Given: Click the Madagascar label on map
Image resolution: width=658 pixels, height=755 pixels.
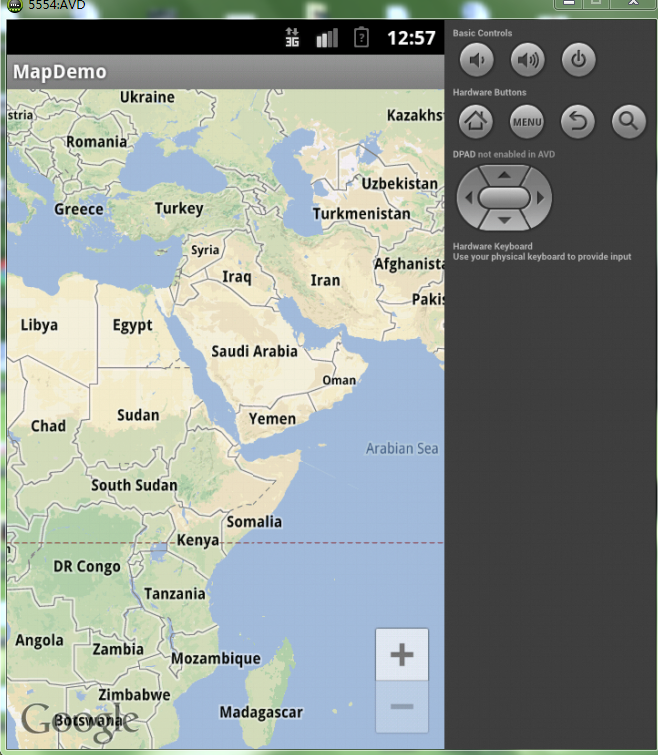Looking at the screenshot, I should pyautogui.click(x=261, y=712).
